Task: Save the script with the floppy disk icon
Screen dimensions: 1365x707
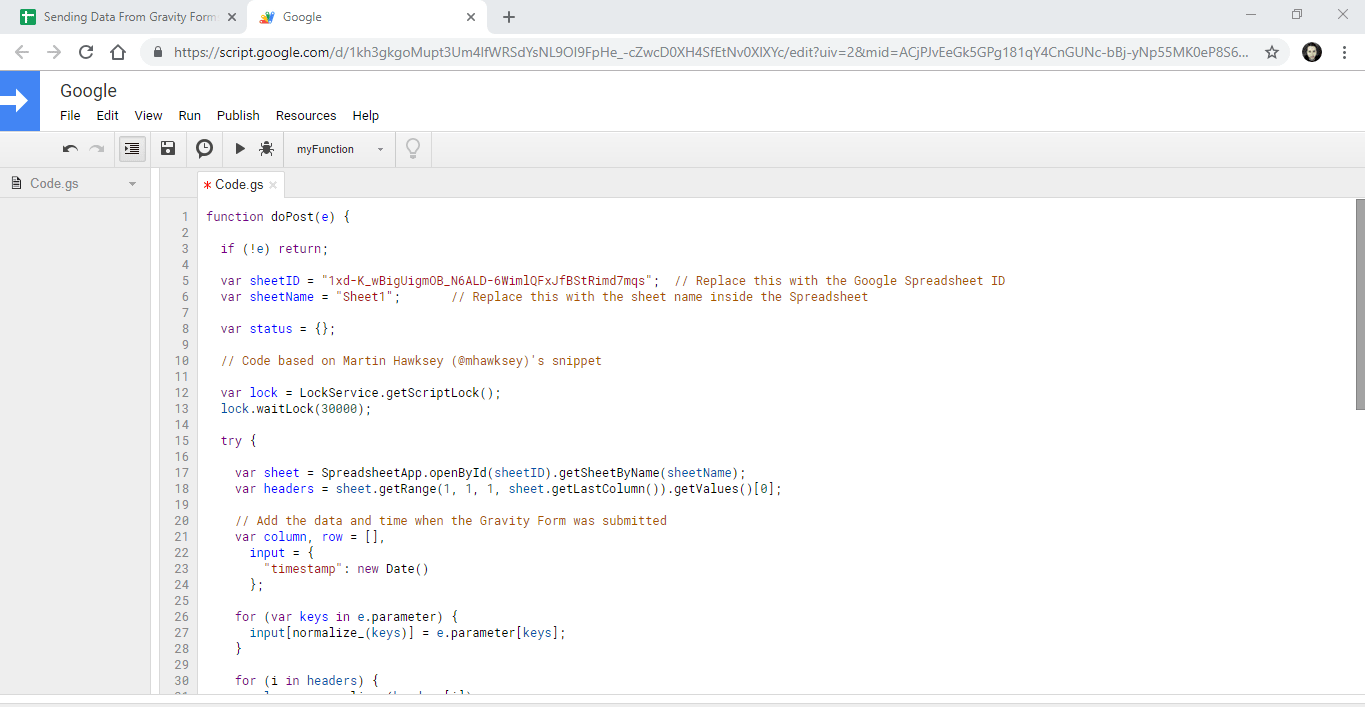Action: click(168, 149)
